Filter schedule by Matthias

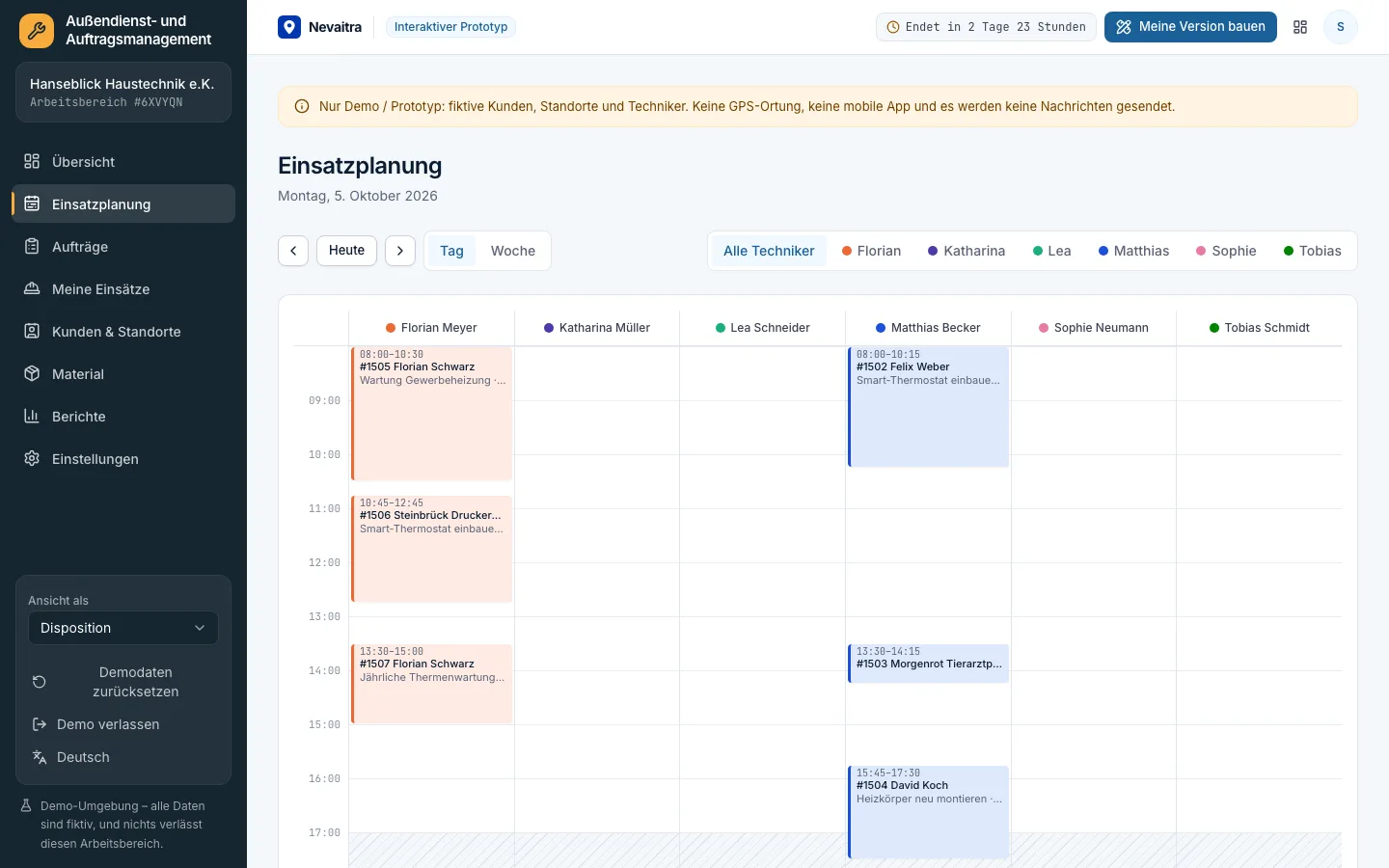click(x=1133, y=251)
